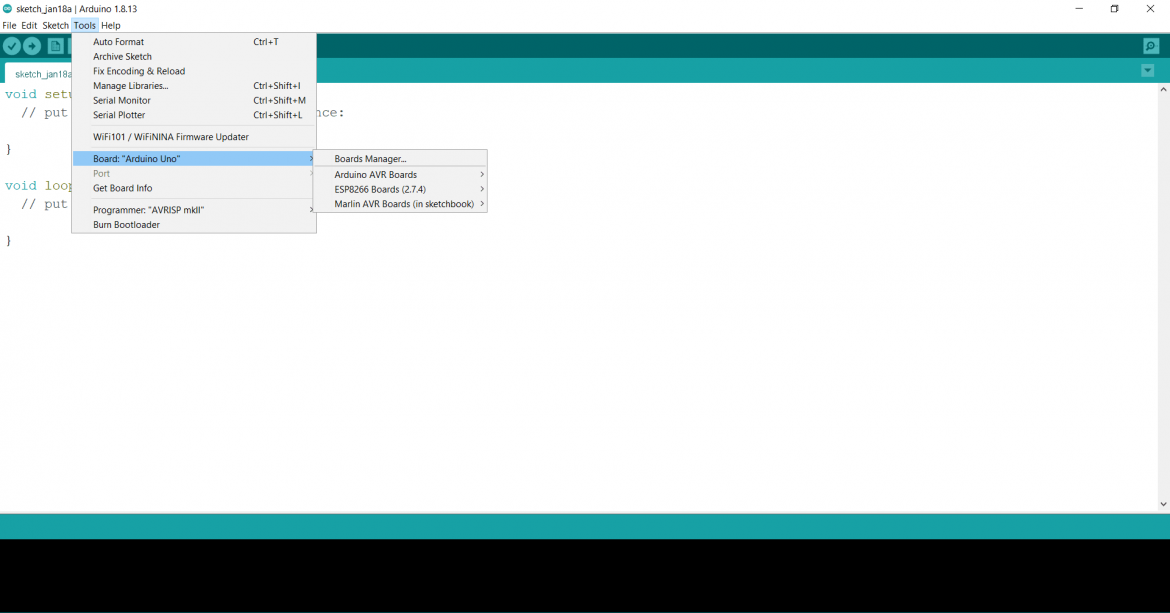Switch to sketch_jan18a tab
This screenshot has width=1170, height=613.
(40, 74)
